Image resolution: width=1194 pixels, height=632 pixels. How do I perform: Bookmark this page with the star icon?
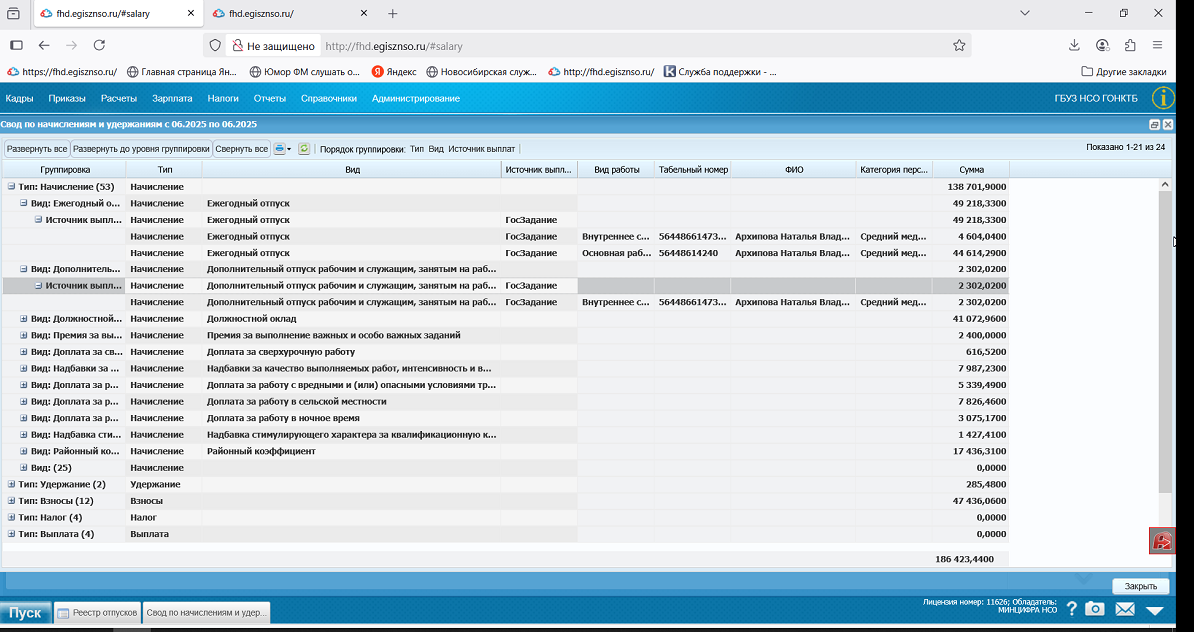click(x=959, y=46)
